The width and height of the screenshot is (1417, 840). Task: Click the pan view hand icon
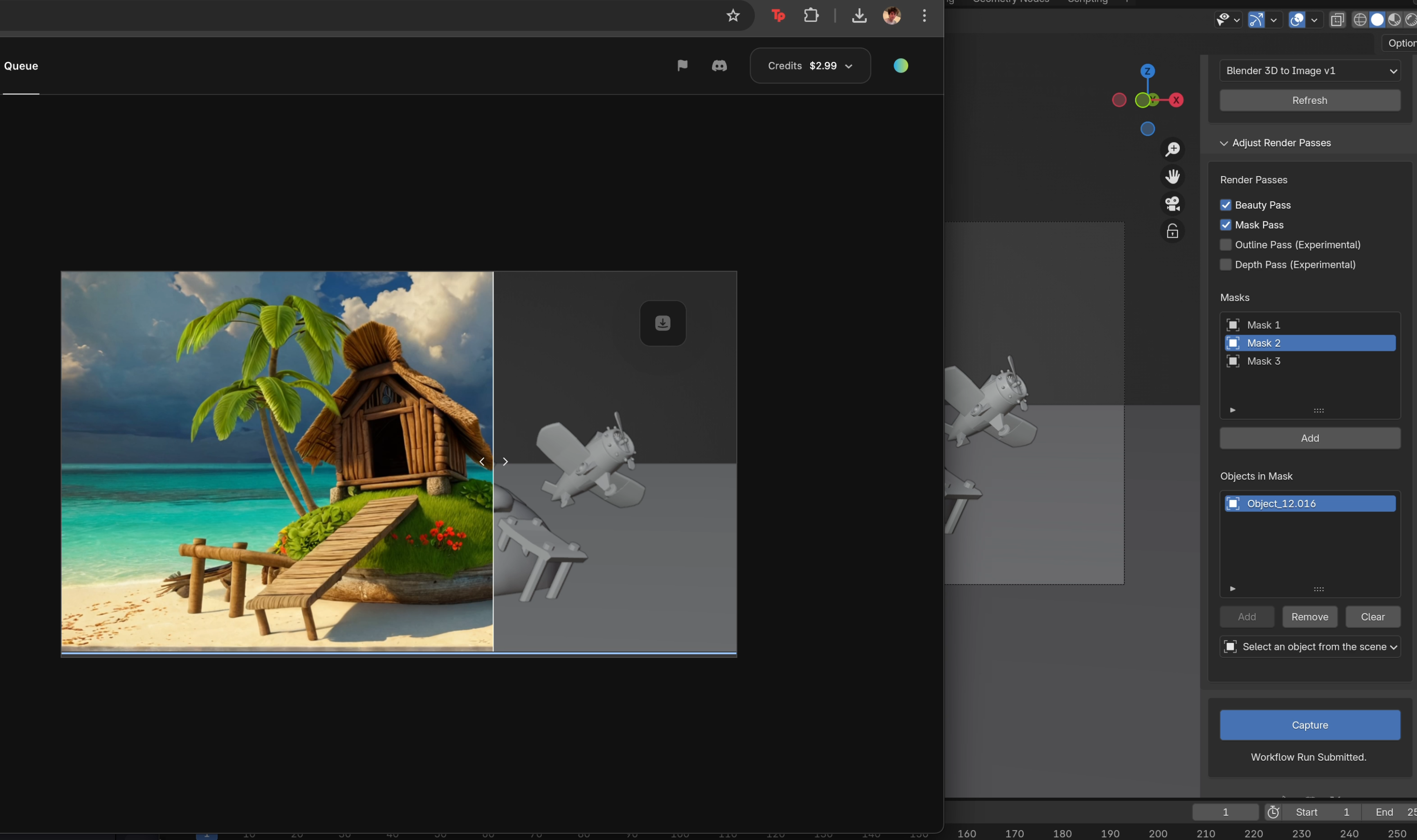point(1172,176)
